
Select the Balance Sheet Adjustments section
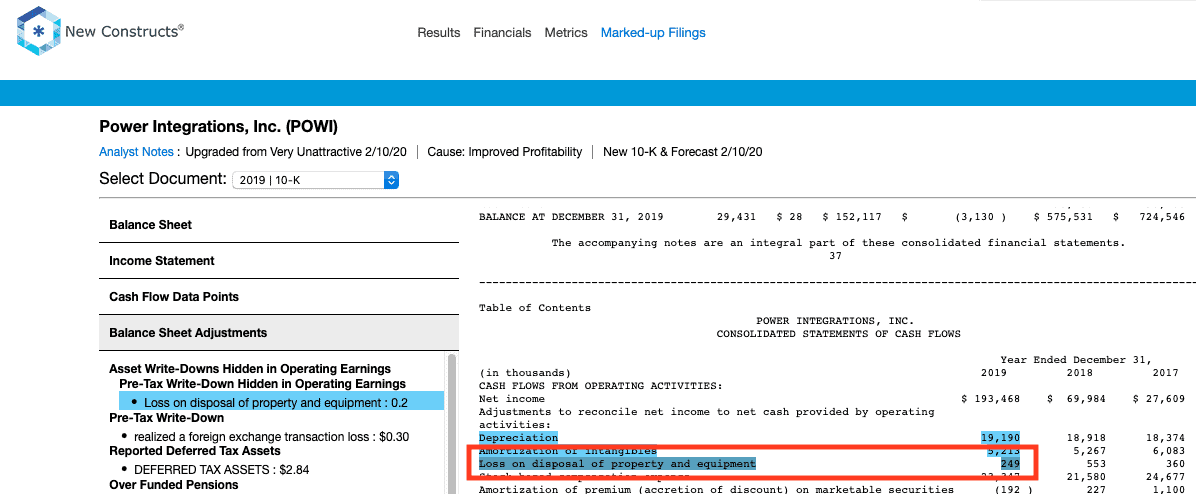click(279, 332)
